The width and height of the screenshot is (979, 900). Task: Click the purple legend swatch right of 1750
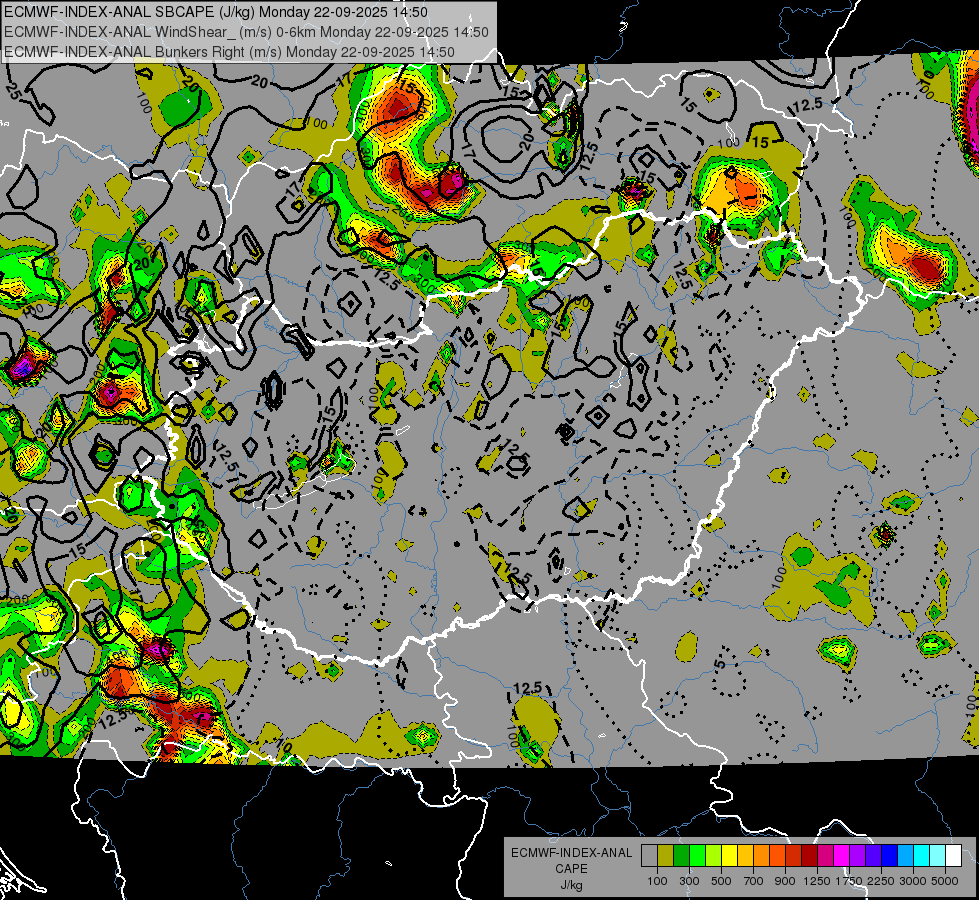pos(857,855)
